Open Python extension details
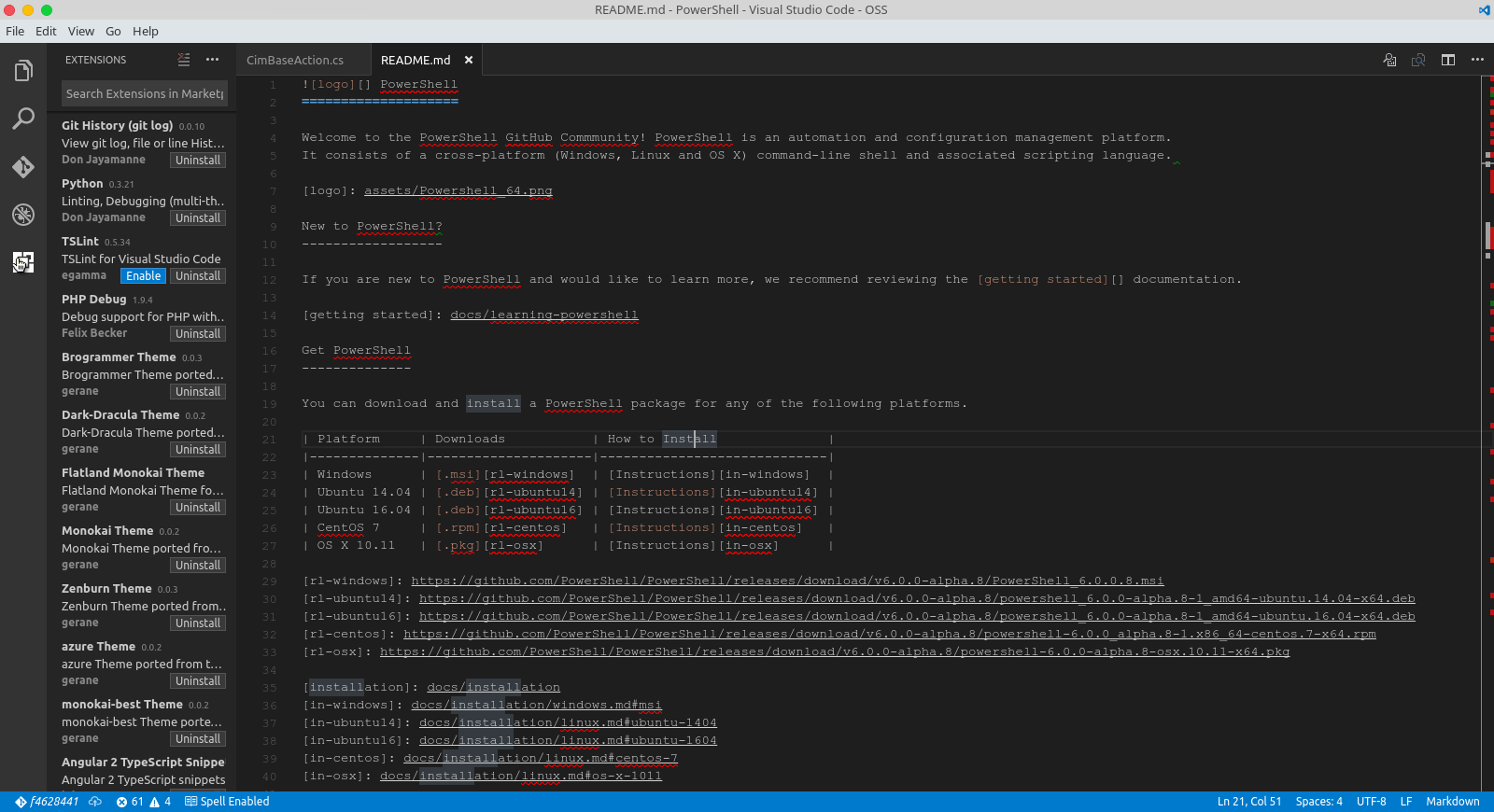1494x812 pixels. 142,201
